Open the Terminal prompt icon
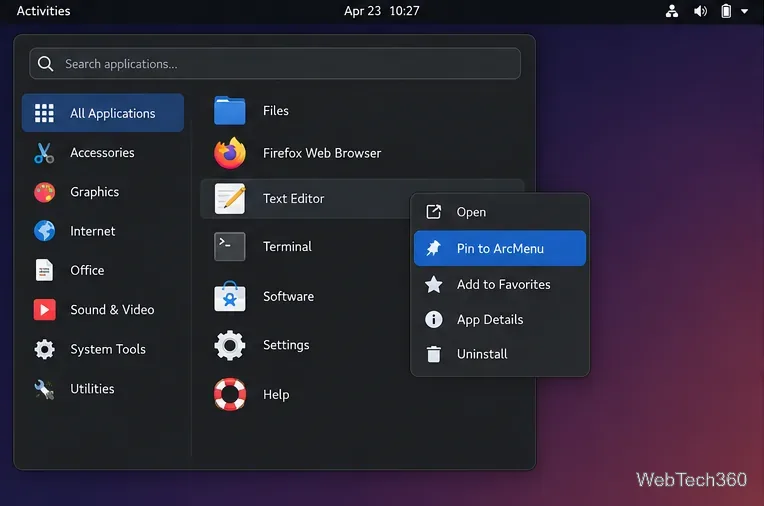The image size is (764, 506). [229, 247]
